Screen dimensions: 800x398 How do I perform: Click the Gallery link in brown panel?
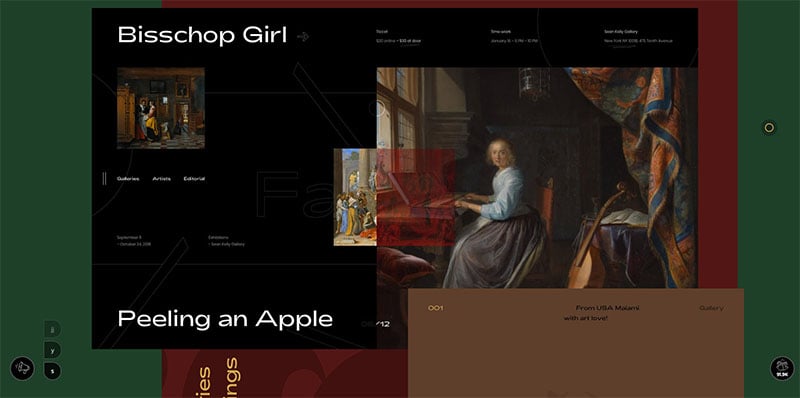(711, 308)
